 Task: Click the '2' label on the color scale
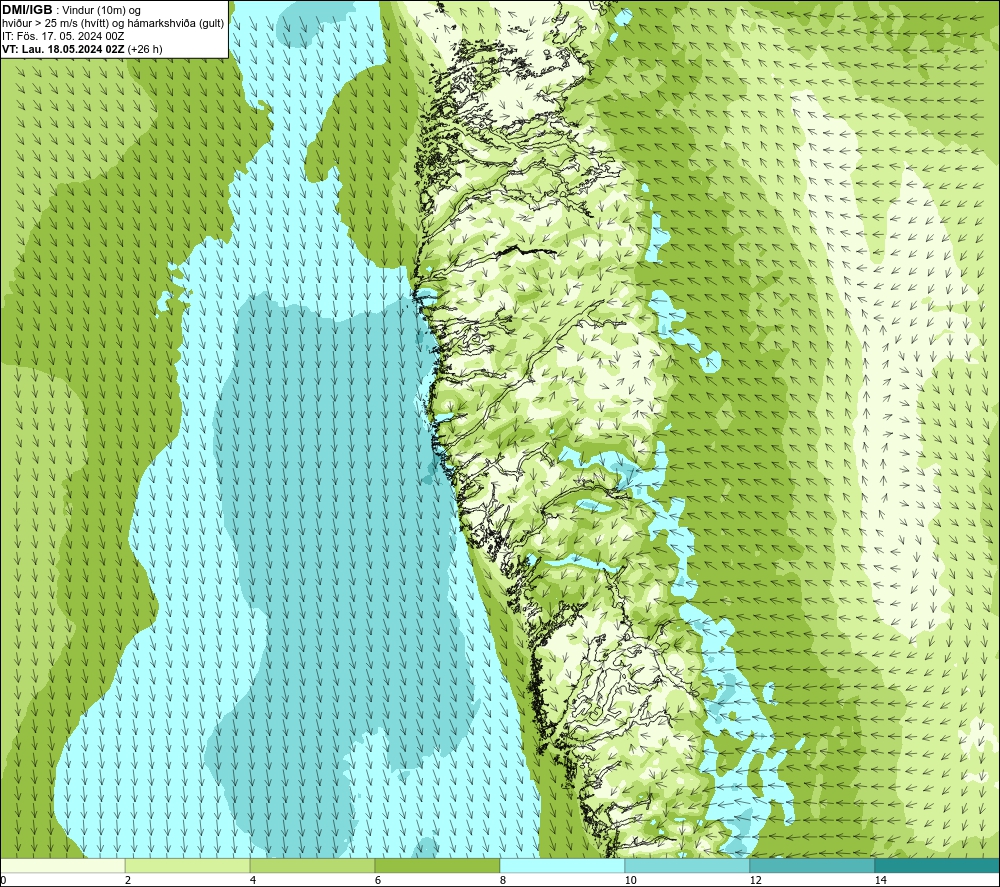click(x=128, y=881)
